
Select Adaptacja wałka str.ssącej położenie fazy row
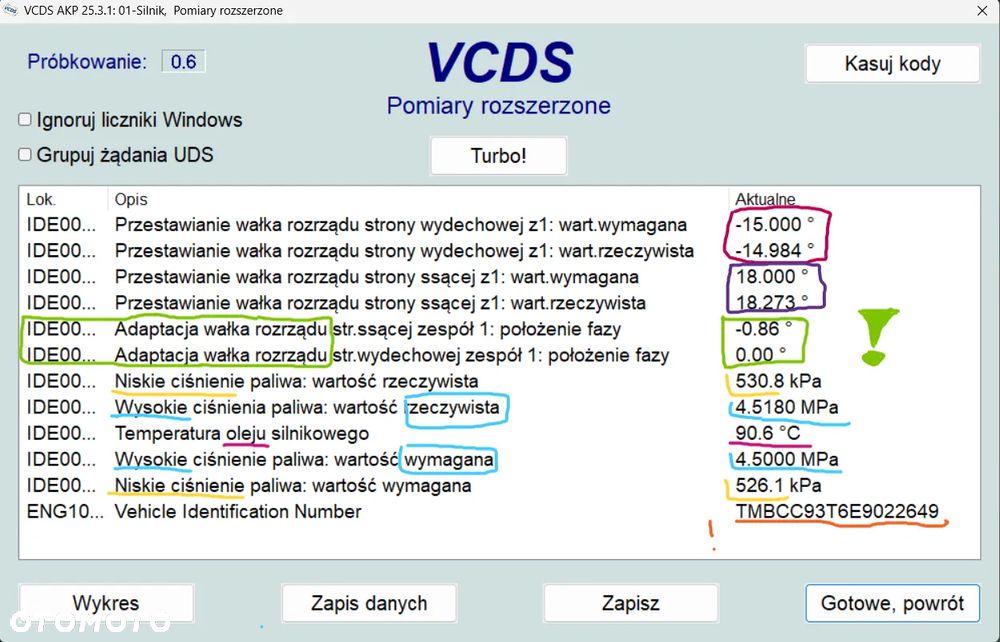point(499,329)
